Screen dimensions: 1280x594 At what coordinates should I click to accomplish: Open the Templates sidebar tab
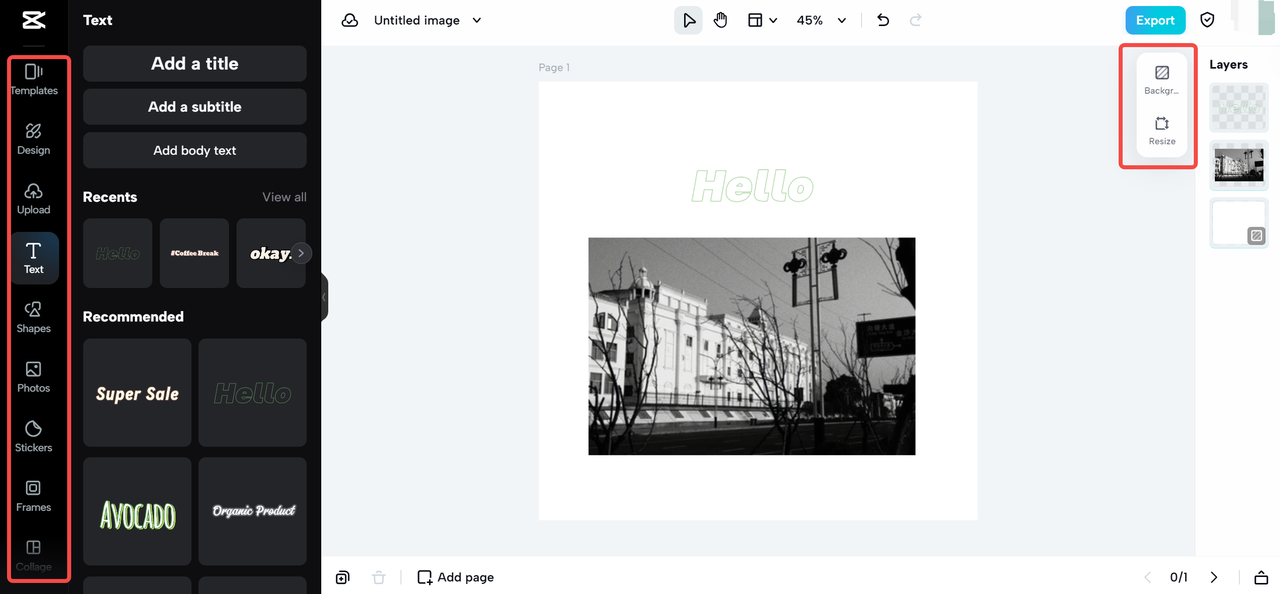(34, 79)
